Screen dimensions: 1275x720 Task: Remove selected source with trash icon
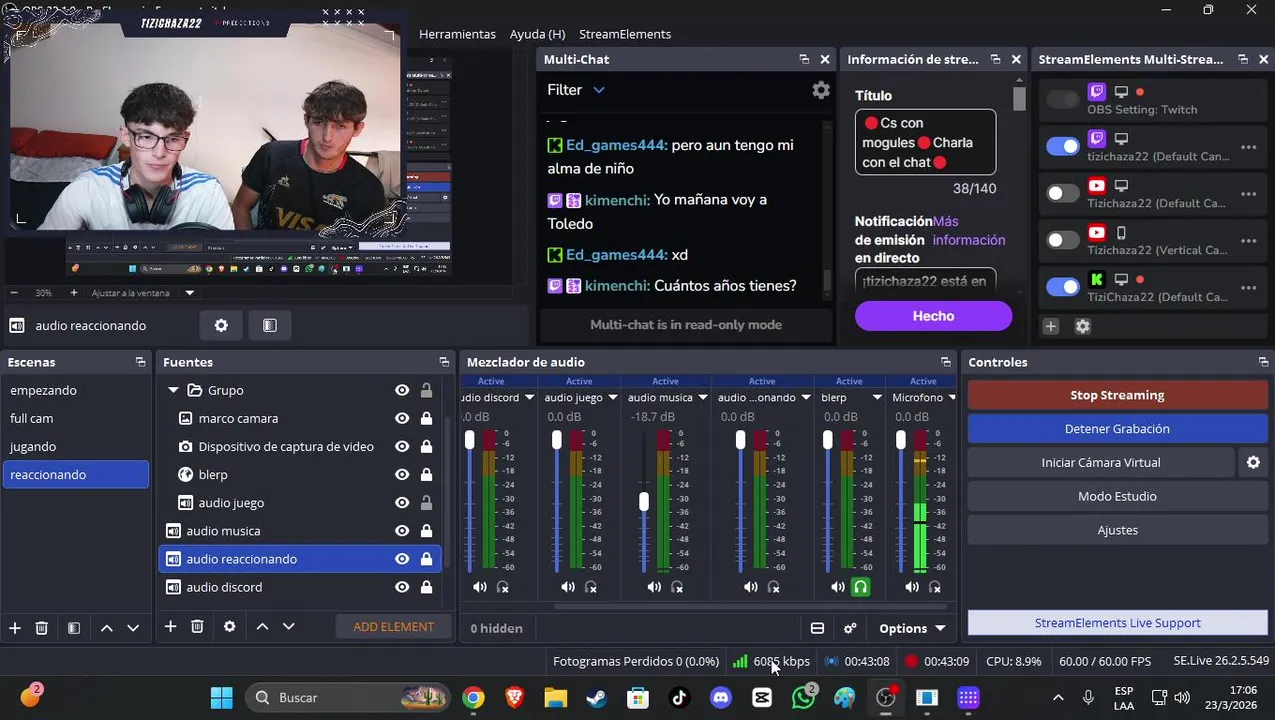click(197, 626)
